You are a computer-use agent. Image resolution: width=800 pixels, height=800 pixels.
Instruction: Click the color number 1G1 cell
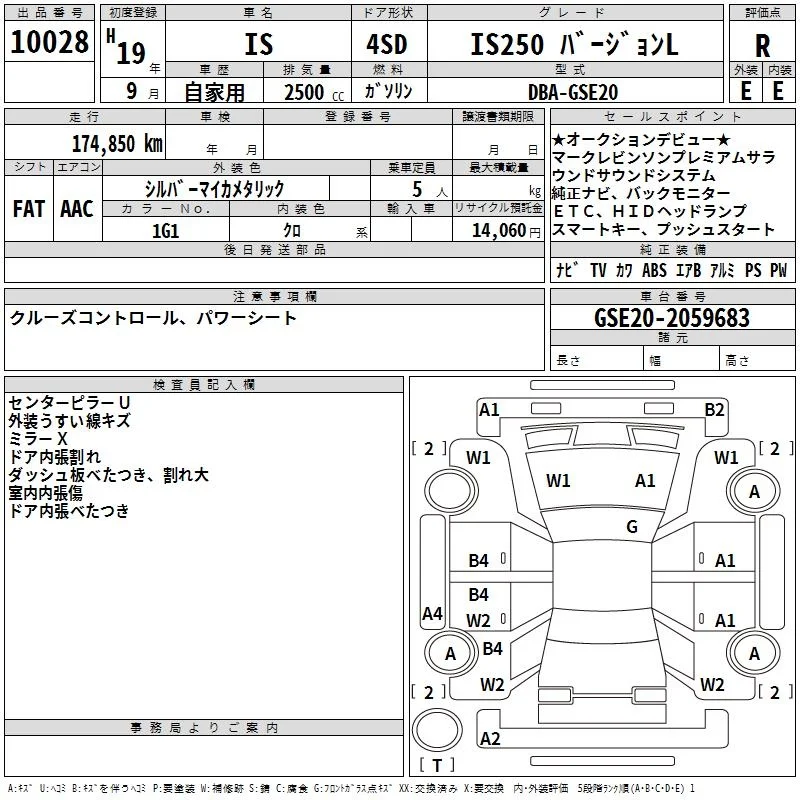coord(166,231)
